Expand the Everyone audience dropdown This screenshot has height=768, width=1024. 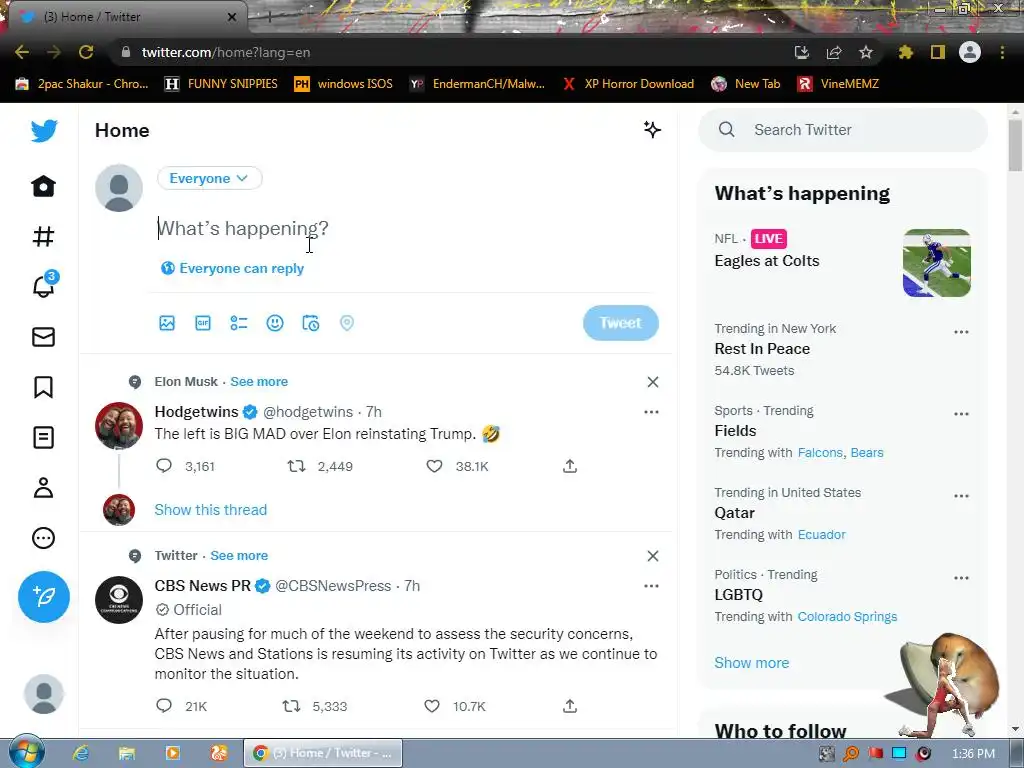point(210,178)
